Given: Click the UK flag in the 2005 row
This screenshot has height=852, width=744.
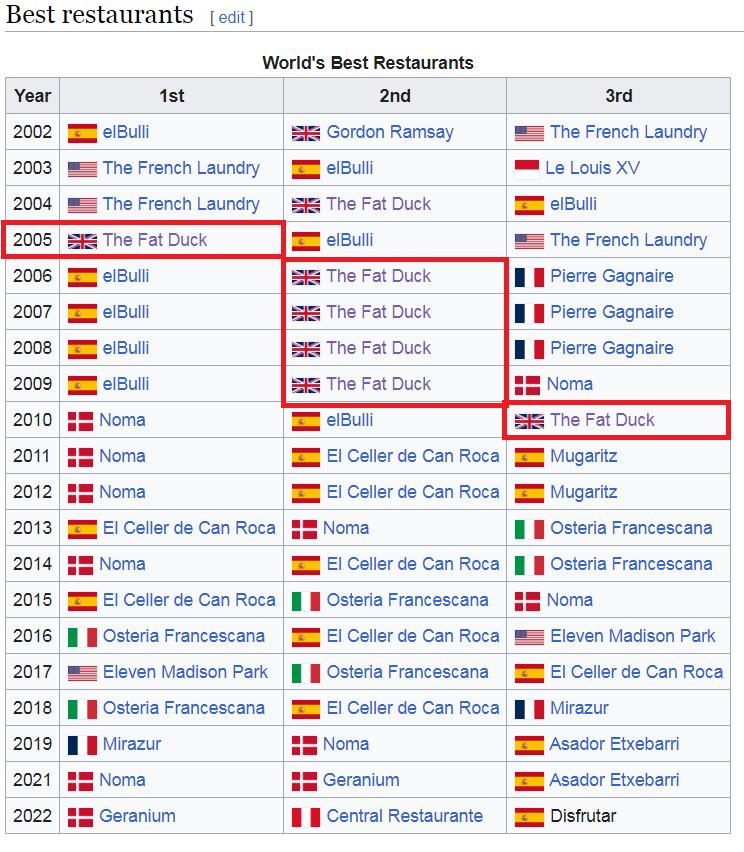Looking at the screenshot, I should pyautogui.click(x=82, y=241).
